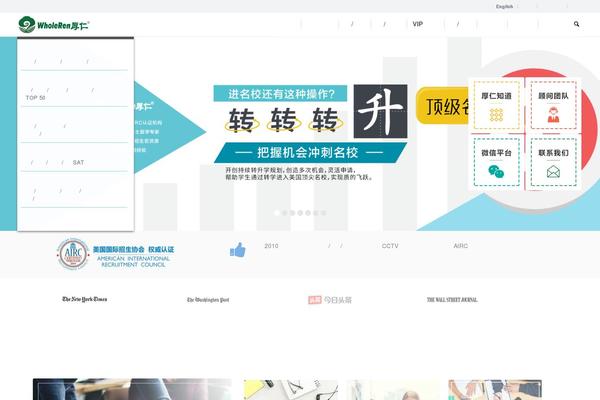The height and width of the screenshot is (400, 600).
Task: Click the 美国国际招生协会 权威认证 text
Action: click(x=133, y=249)
